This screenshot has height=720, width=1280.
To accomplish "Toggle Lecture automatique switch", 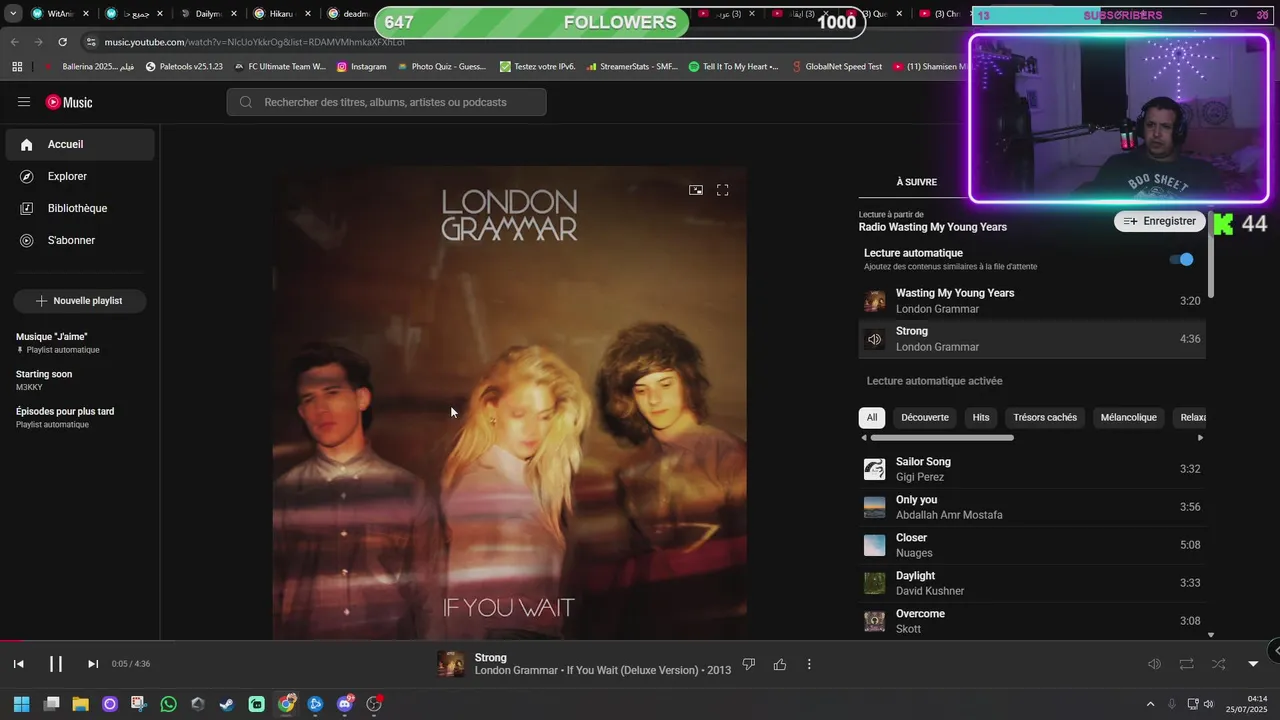I will pos(1182,259).
